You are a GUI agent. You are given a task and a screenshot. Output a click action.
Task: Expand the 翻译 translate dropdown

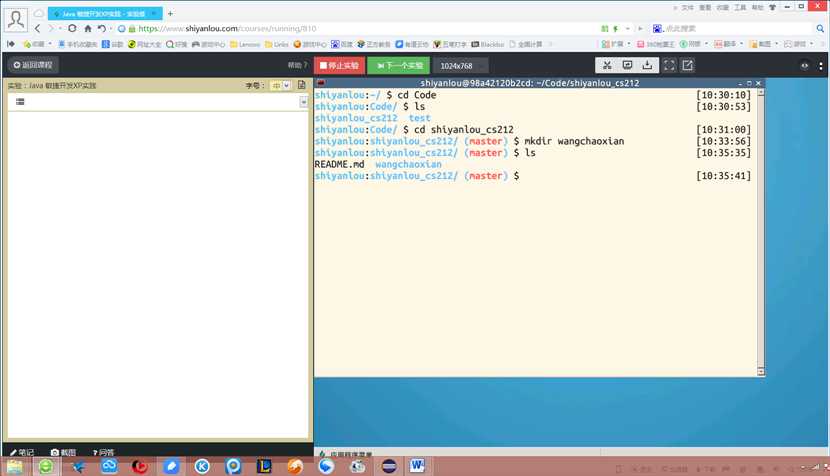(x=742, y=44)
